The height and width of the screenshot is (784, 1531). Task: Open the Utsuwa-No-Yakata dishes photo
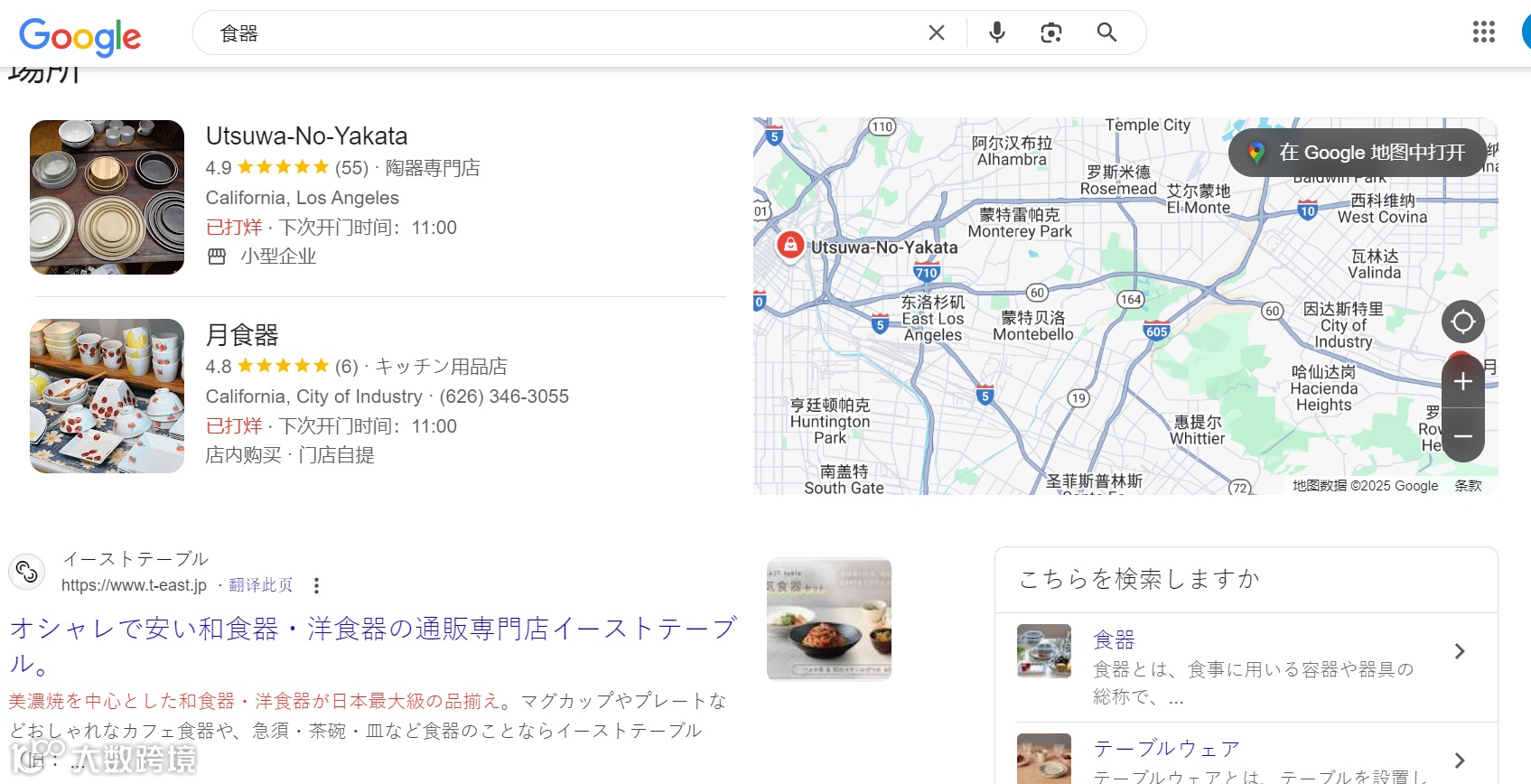coord(107,197)
